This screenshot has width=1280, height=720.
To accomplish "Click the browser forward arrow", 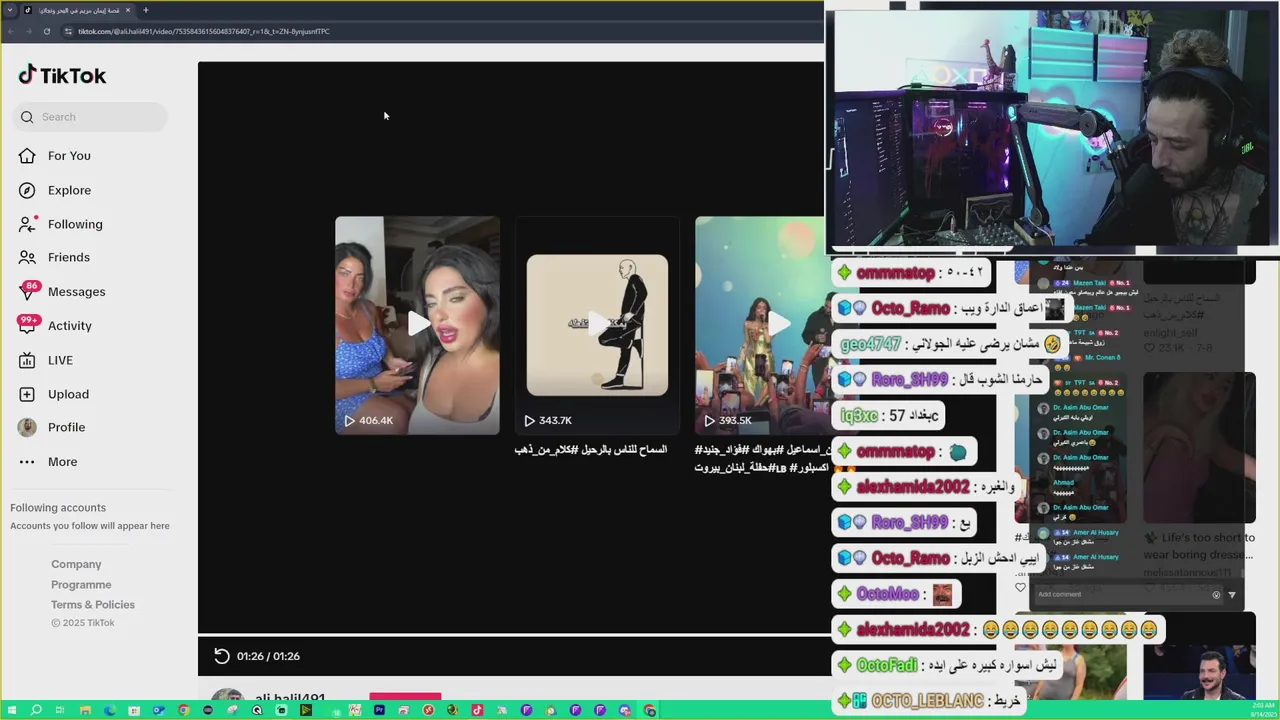I will pyautogui.click(x=28, y=31).
